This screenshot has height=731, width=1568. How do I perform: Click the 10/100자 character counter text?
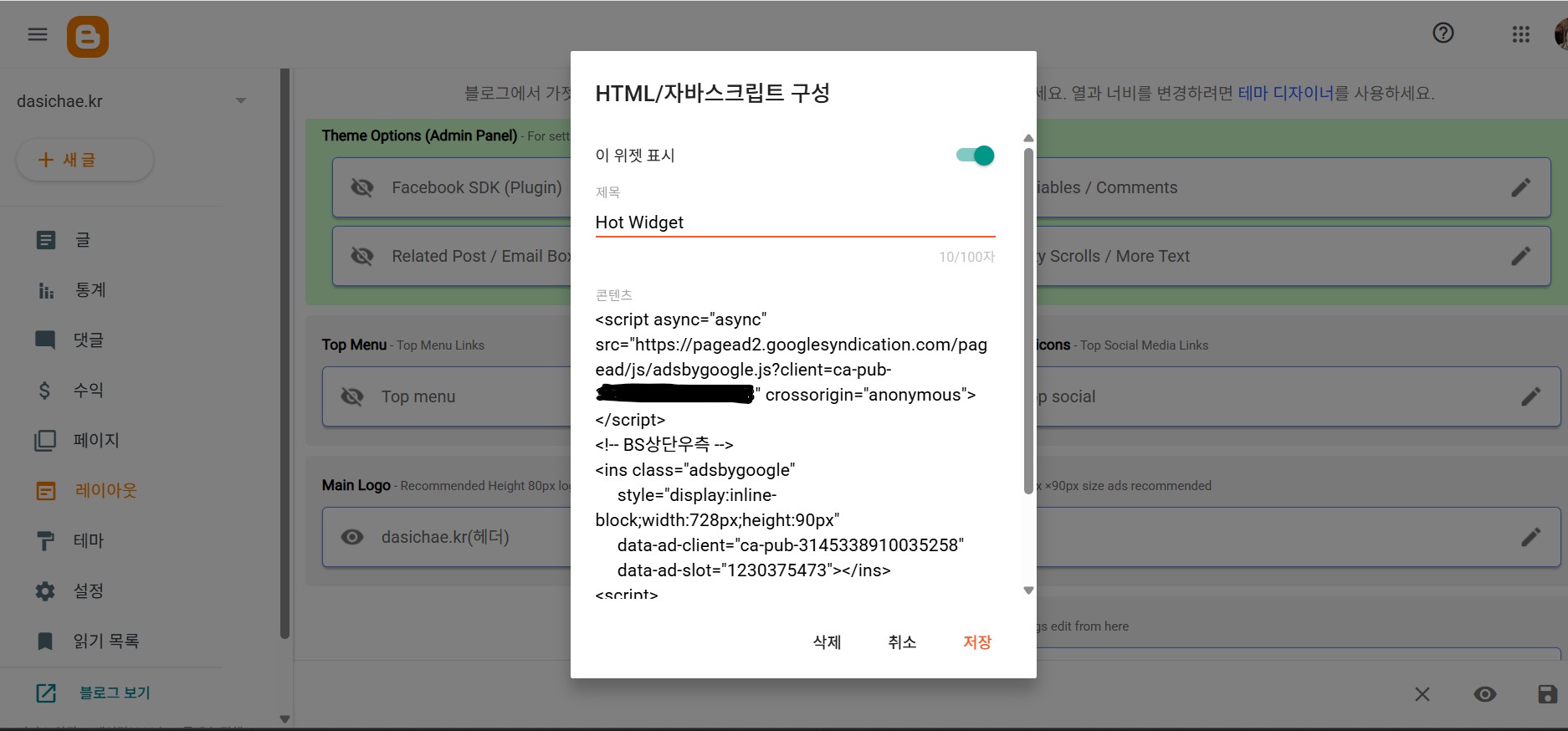966,257
